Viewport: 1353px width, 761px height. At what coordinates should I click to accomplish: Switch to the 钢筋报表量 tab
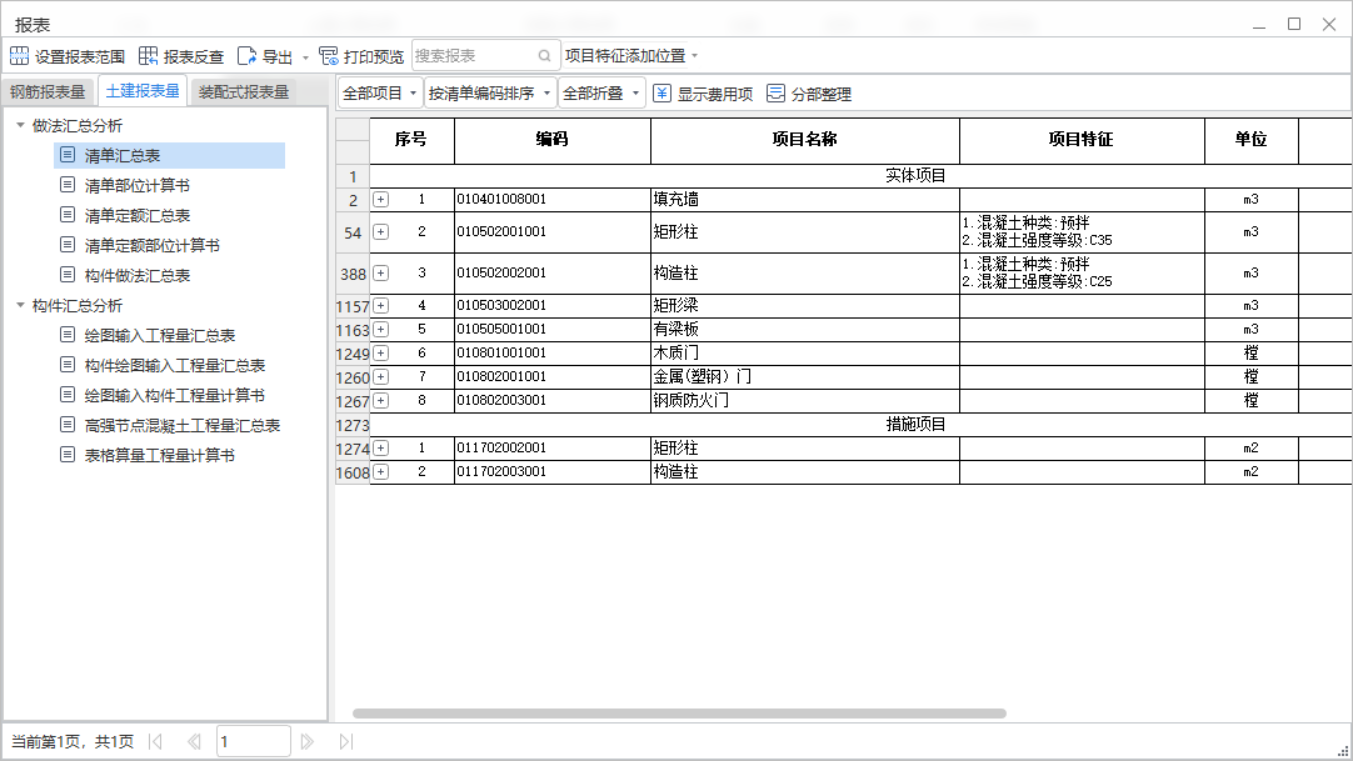[x=48, y=92]
